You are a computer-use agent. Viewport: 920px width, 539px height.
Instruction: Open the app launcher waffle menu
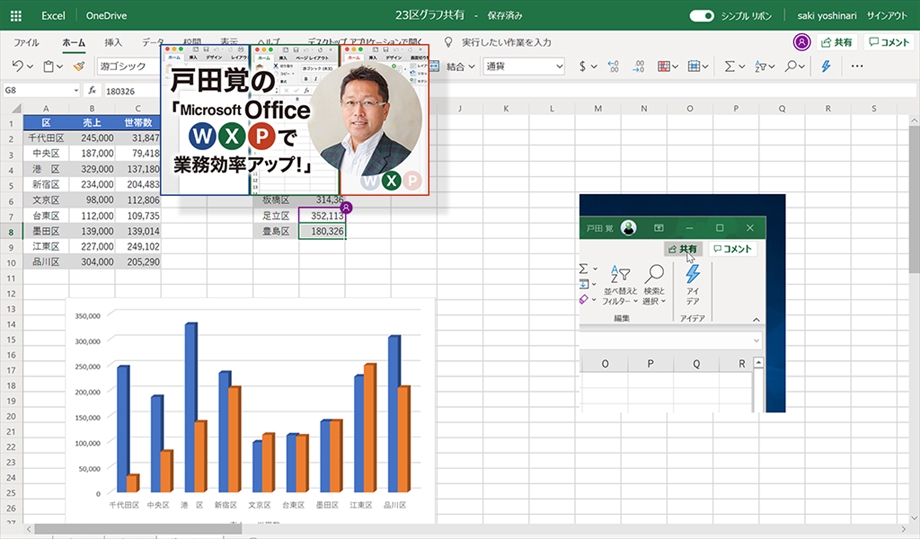coord(16,16)
